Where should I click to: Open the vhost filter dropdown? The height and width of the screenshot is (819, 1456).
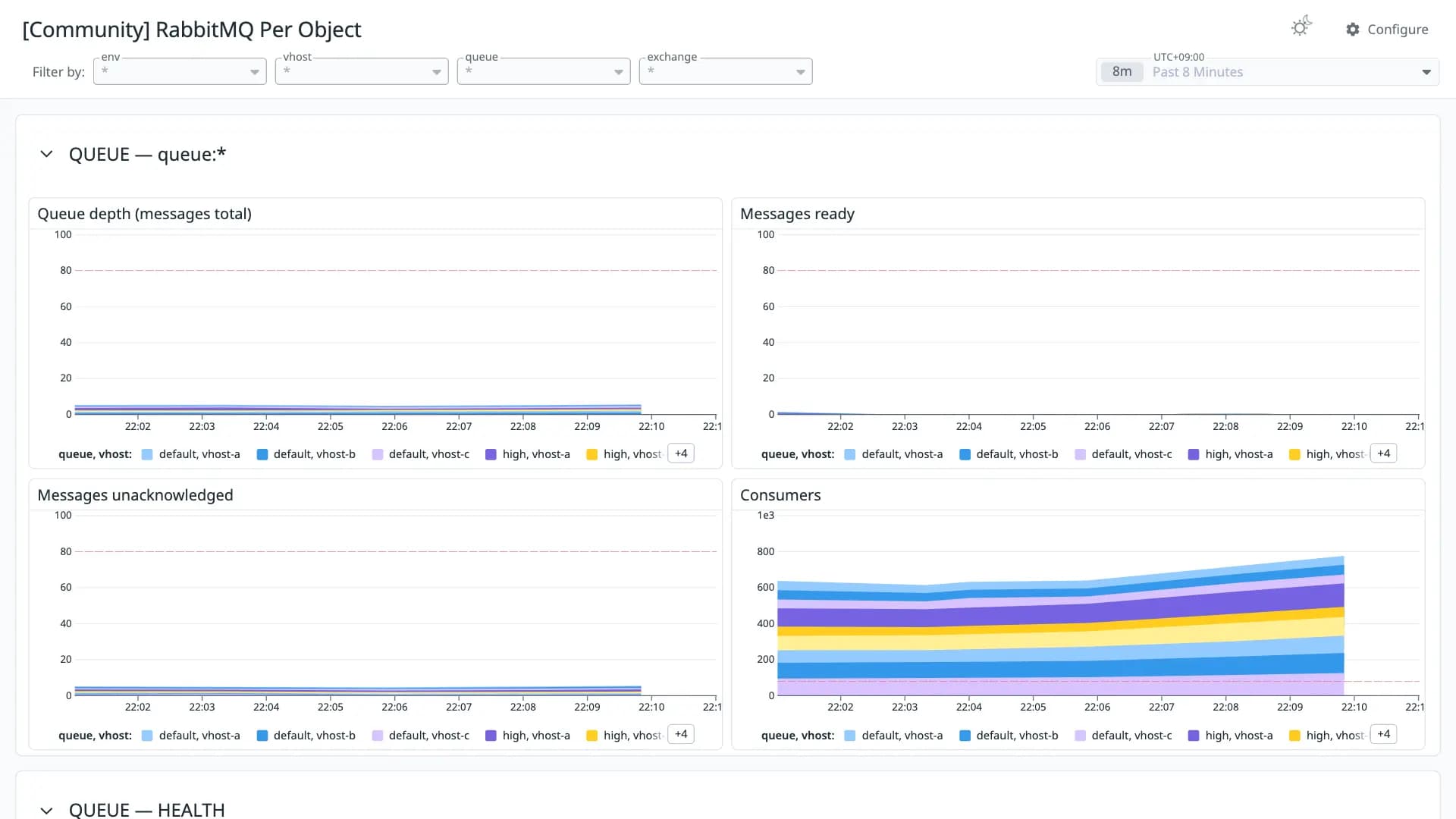pos(362,71)
